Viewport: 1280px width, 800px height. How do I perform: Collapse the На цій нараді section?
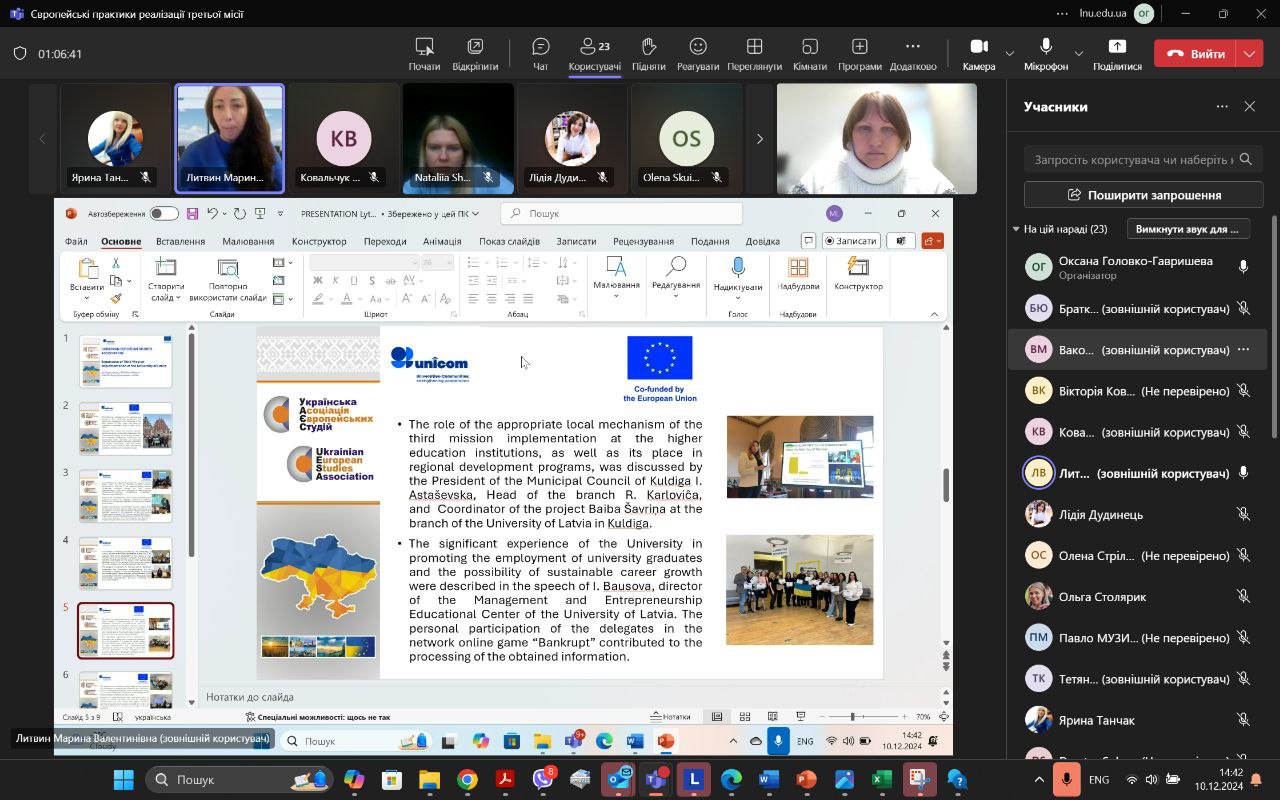pyautogui.click(x=1016, y=229)
